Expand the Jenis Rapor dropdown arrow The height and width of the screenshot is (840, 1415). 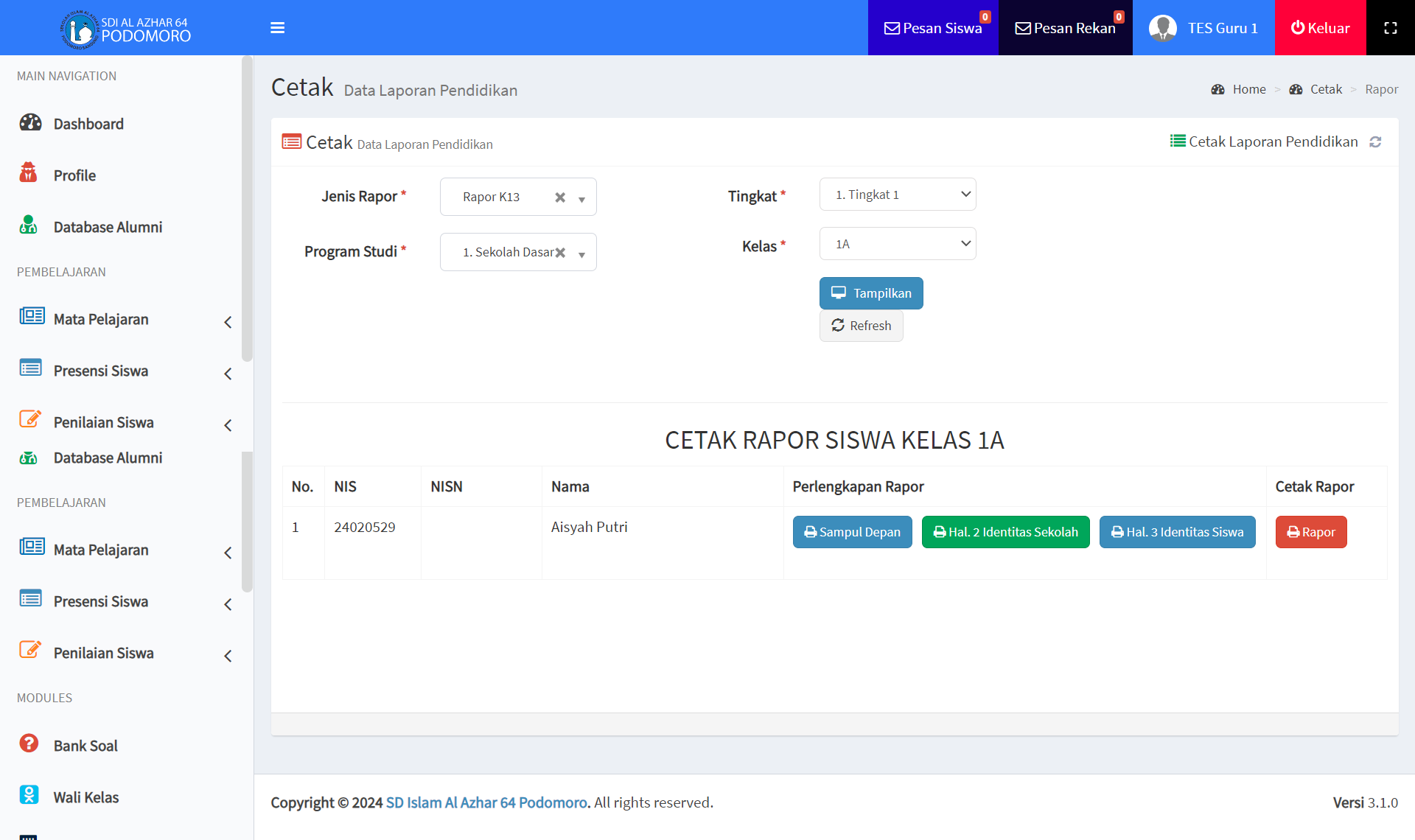pos(582,199)
